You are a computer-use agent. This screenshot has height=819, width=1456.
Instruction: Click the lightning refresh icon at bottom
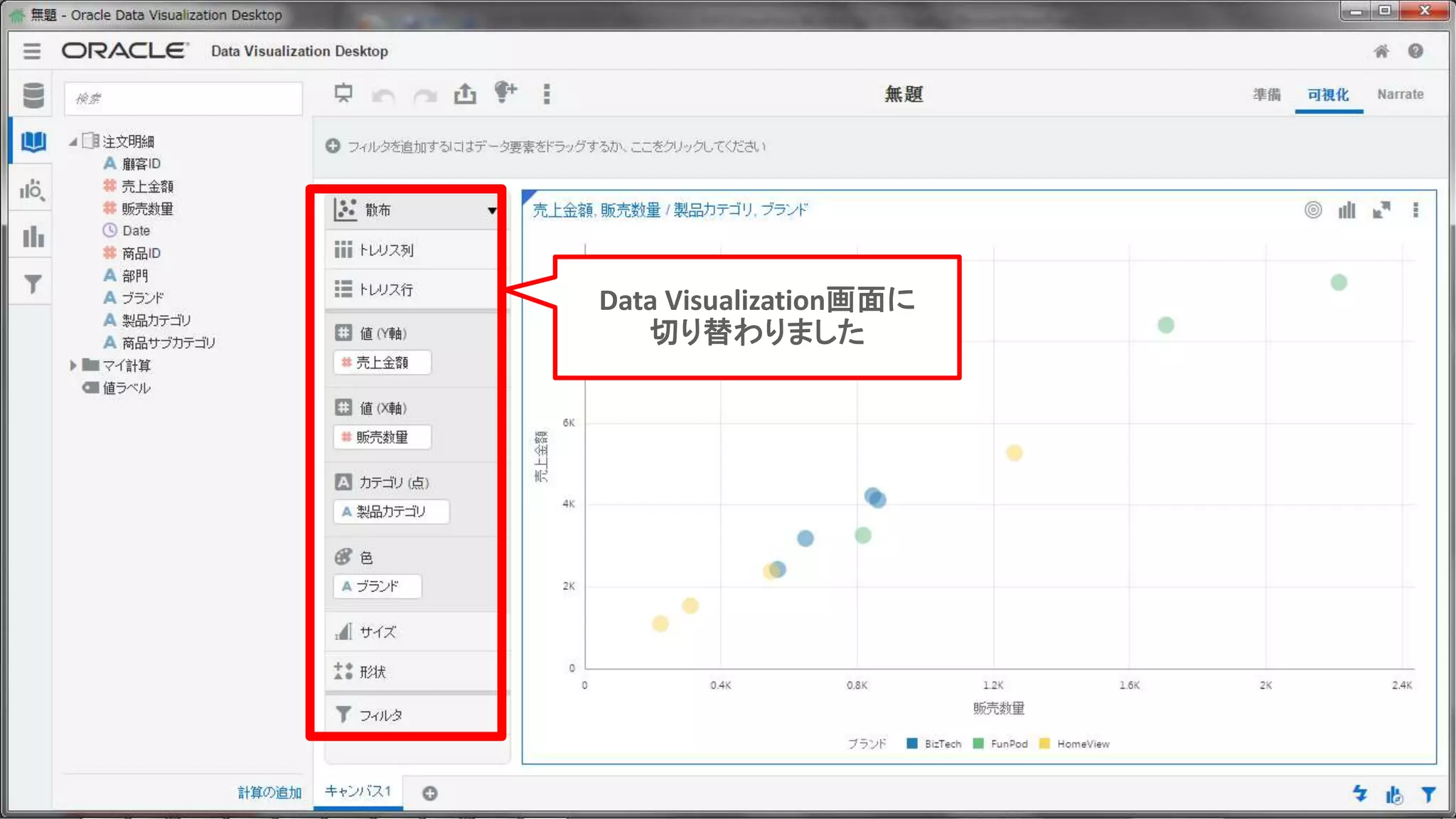(1360, 794)
